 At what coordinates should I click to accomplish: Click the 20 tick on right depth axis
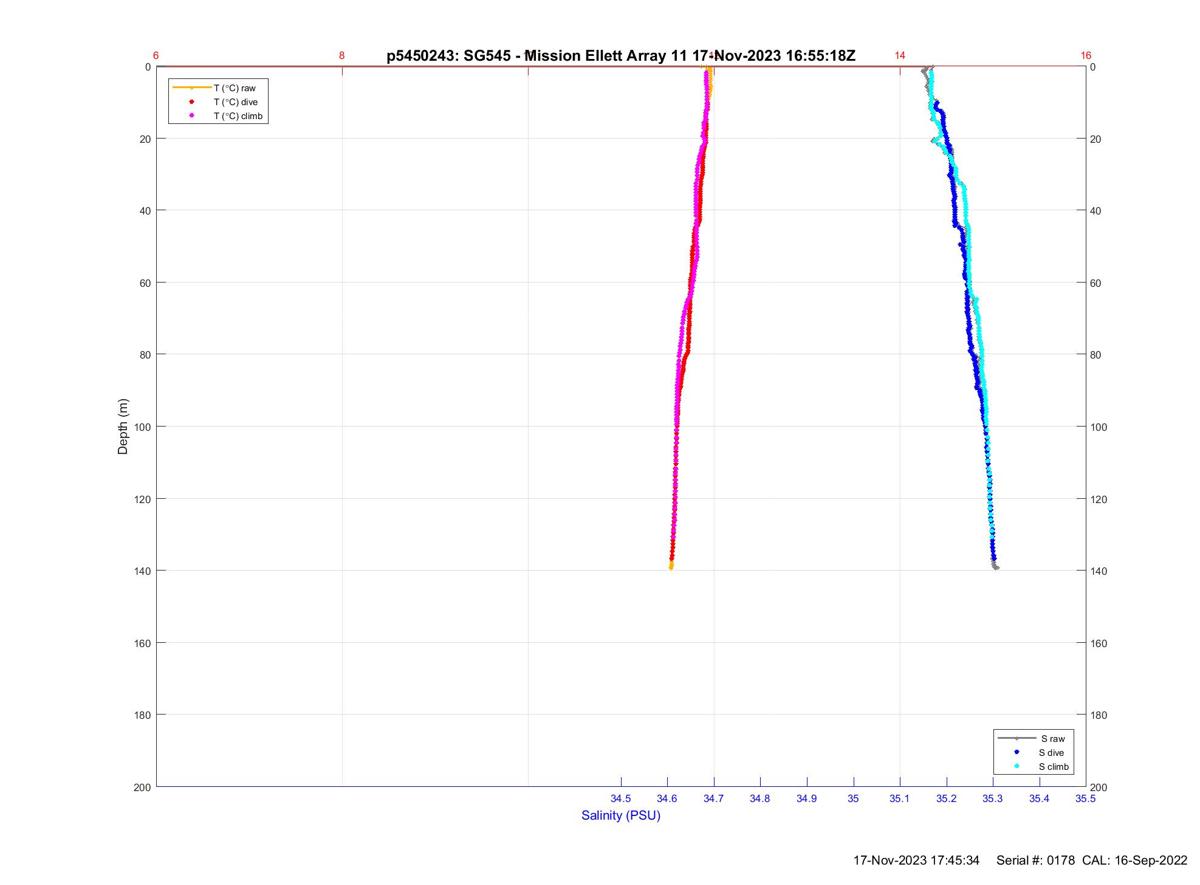click(1097, 139)
